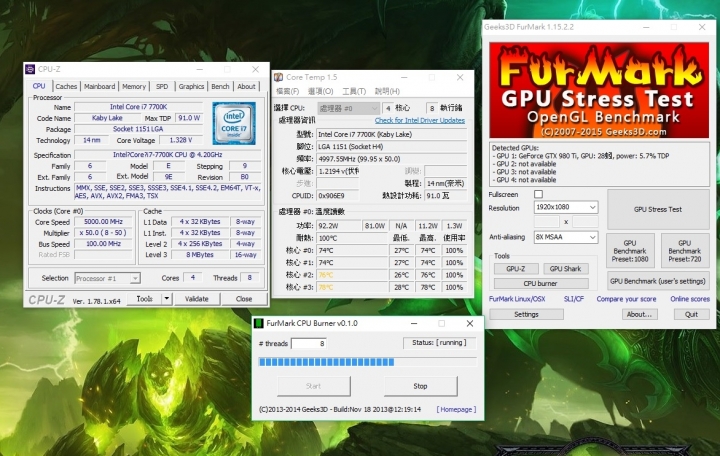Image resolution: width=720 pixels, height=456 pixels.
Task: Click the Intel Core i7 7700K name field in CPU-Z
Action: coord(138,107)
